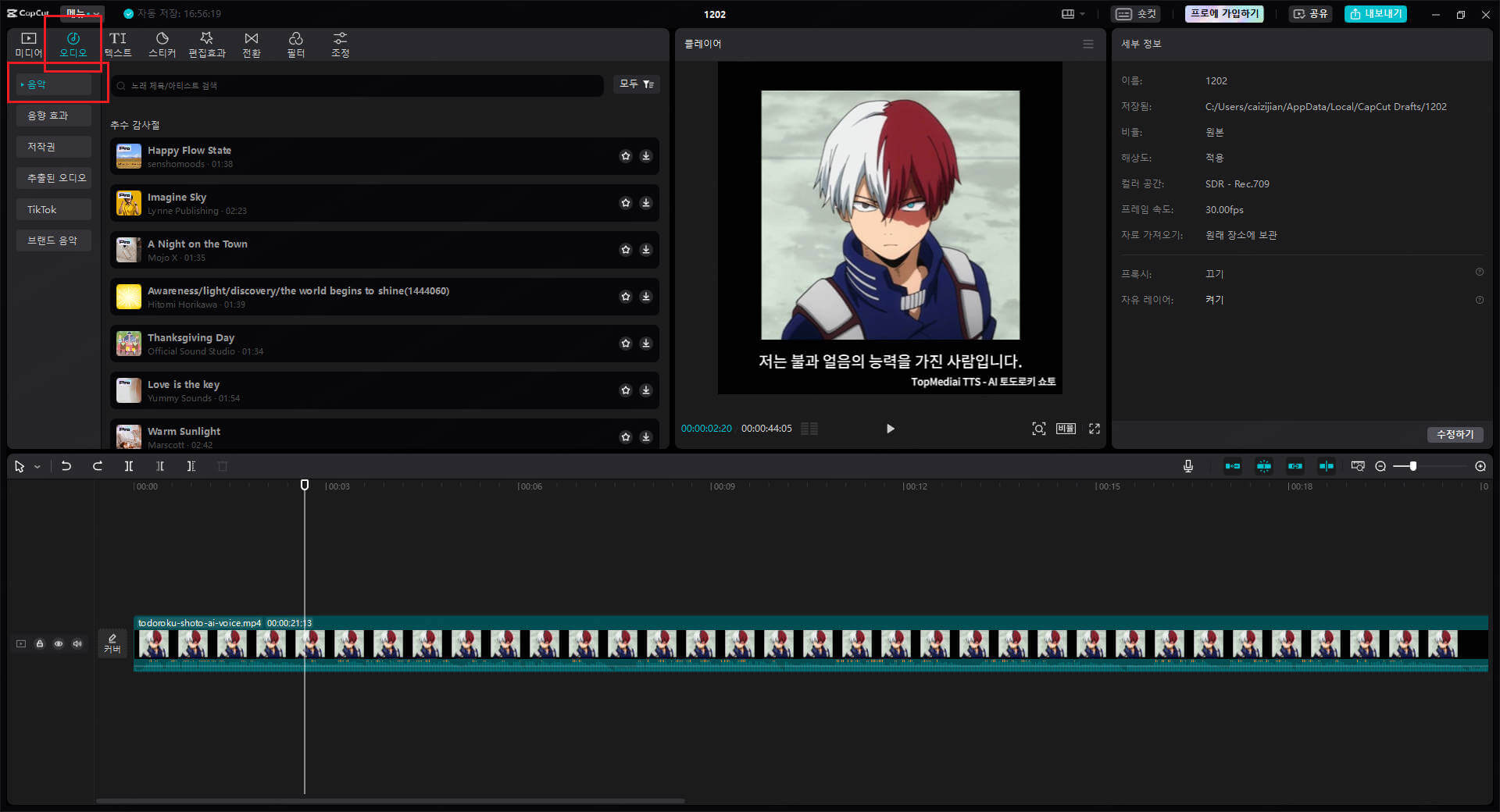This screenshot has width=1500, height=812.
Task: Play the preview video
Action: [x=891, y=429]
